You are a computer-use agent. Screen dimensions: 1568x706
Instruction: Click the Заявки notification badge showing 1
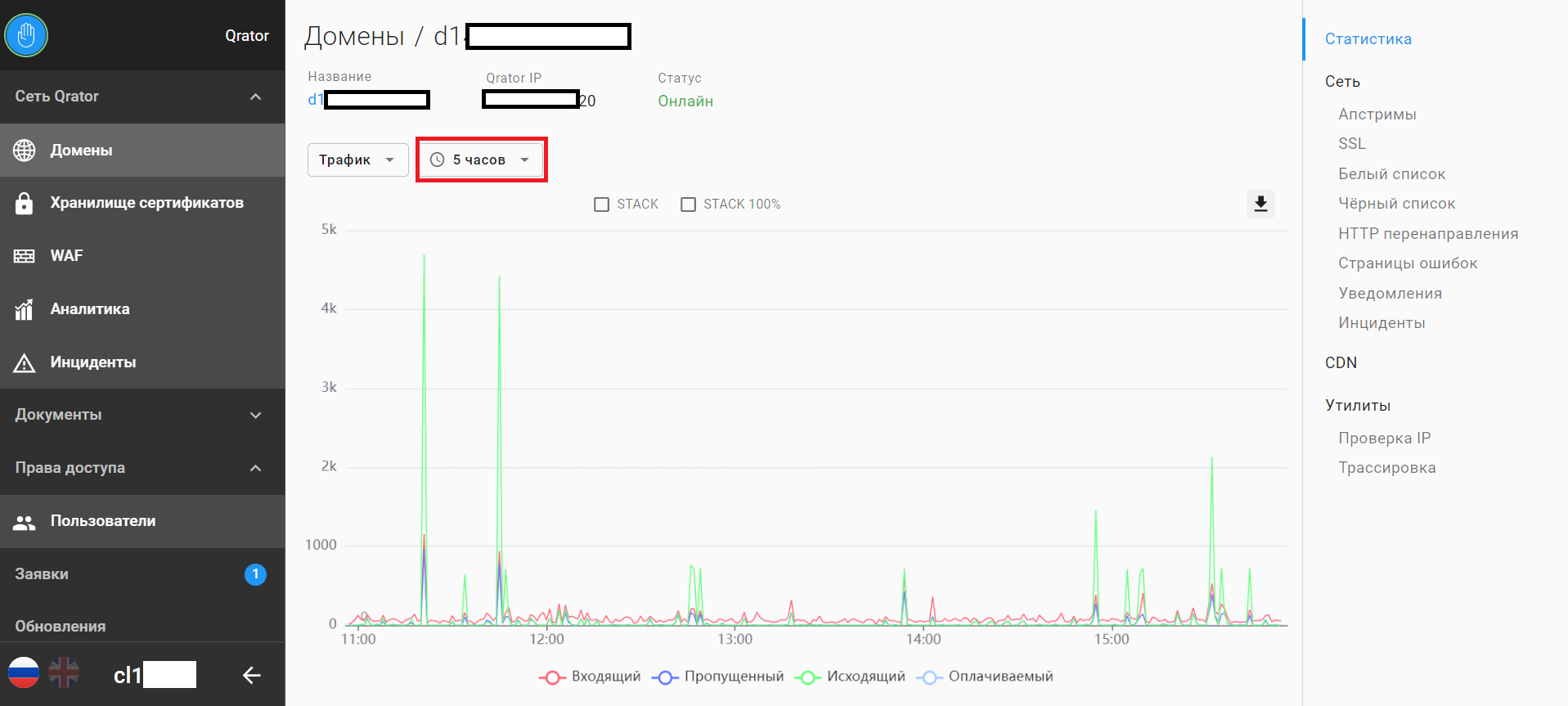tap(255, 574)
